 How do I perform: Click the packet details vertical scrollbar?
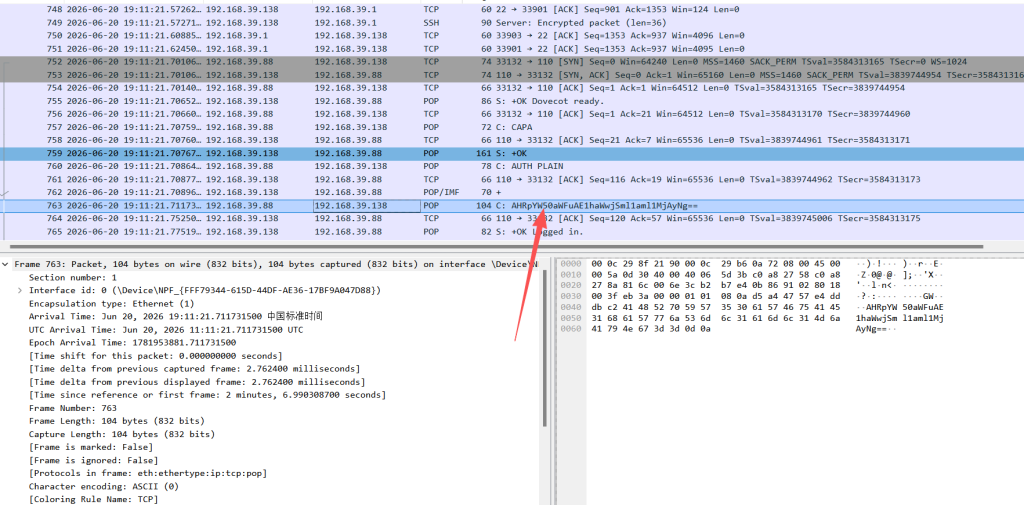[x=545, y=348]
